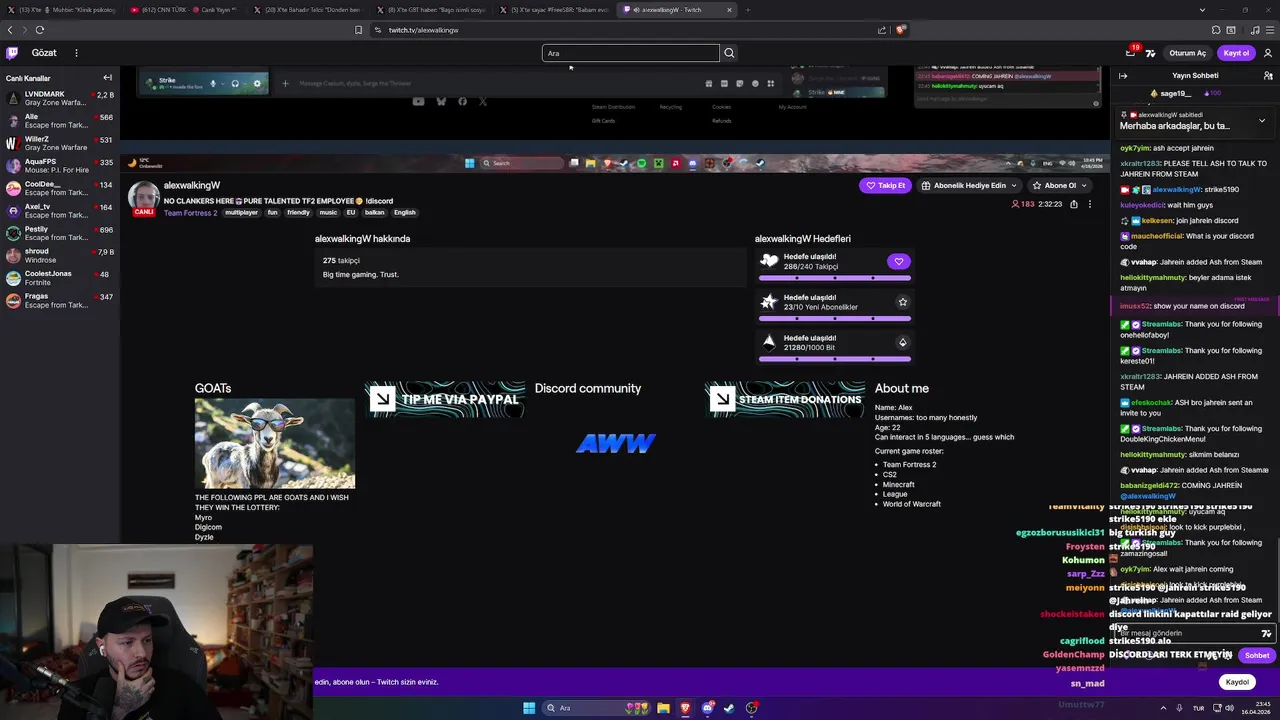
Task: Click the share icon beside stream uptime
Action: [x=1074, y=204]
